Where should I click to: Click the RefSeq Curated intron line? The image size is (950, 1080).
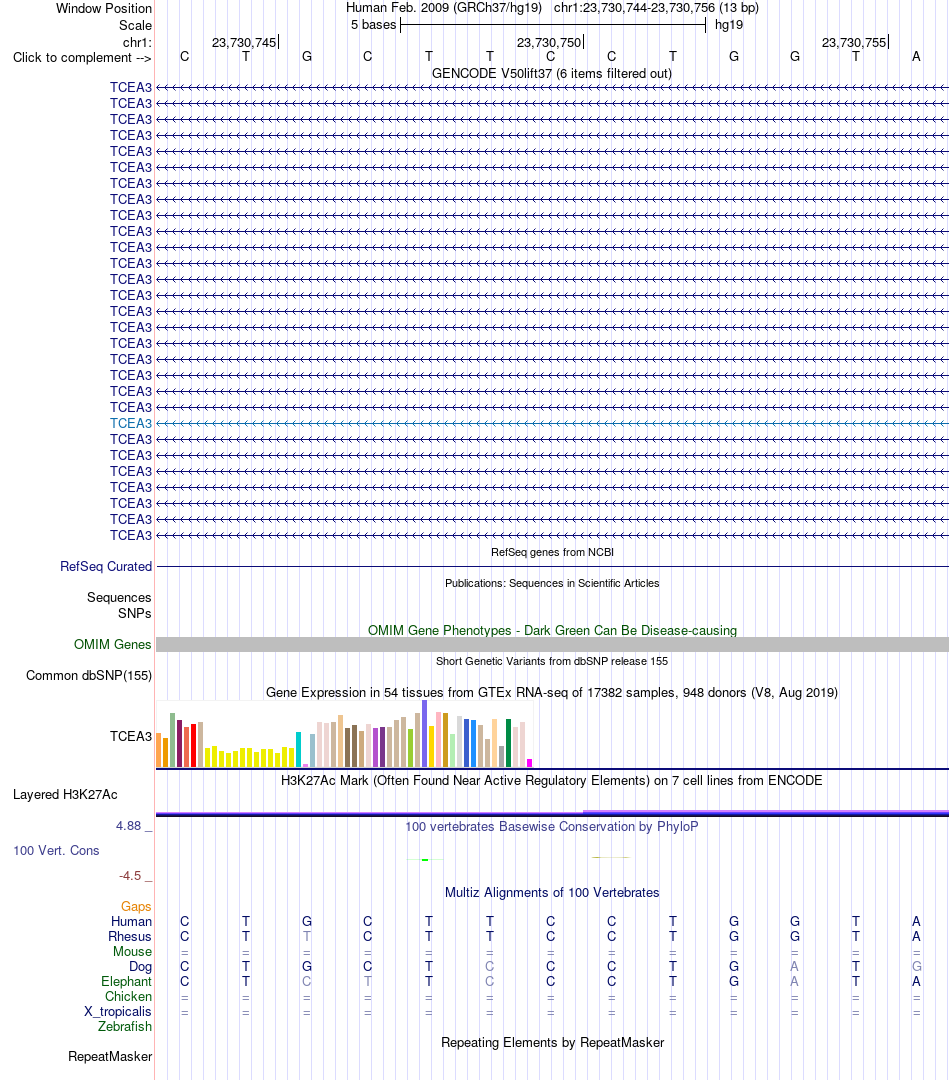pos(552,567)
